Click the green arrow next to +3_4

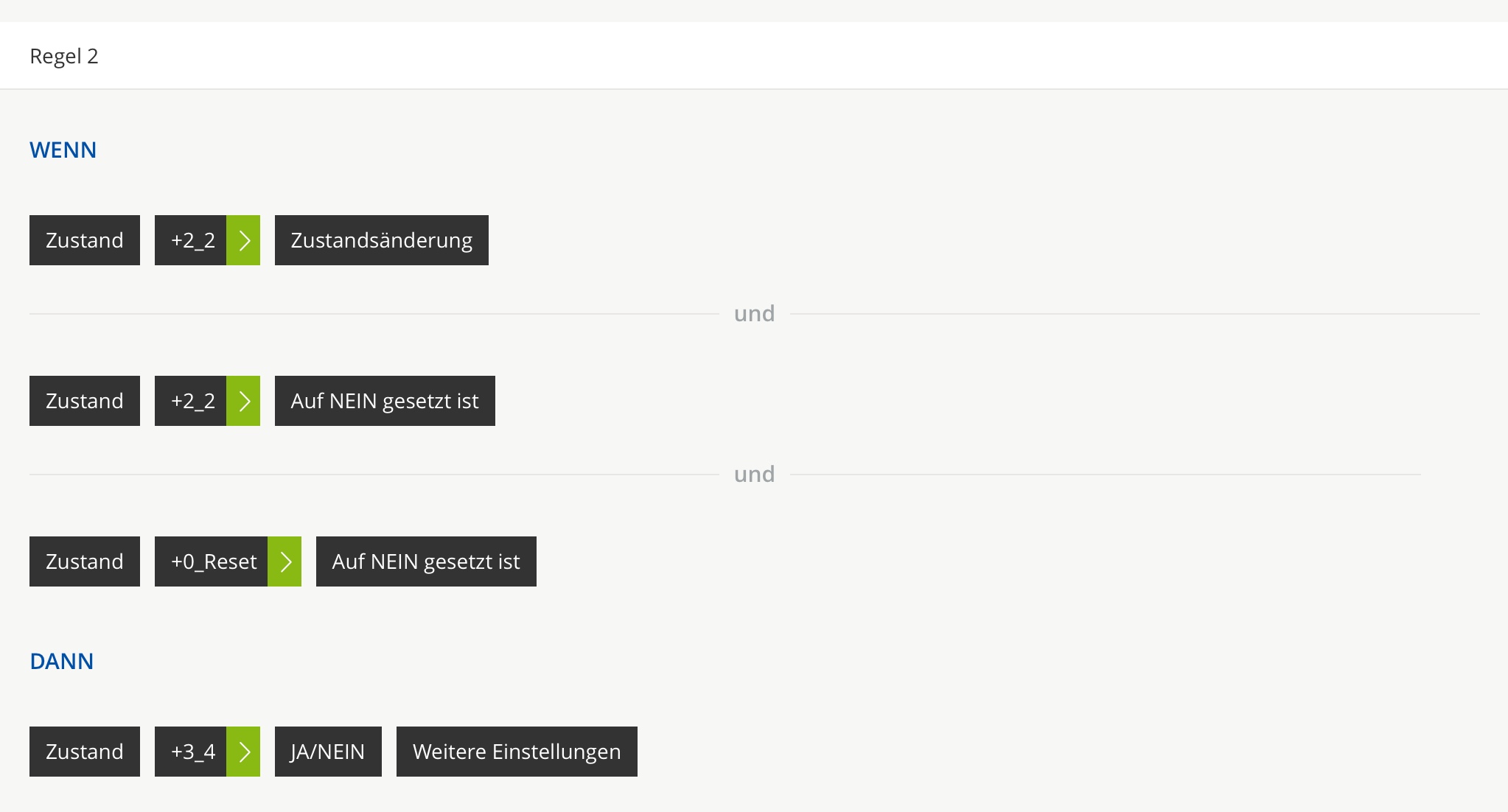point(243,752)
